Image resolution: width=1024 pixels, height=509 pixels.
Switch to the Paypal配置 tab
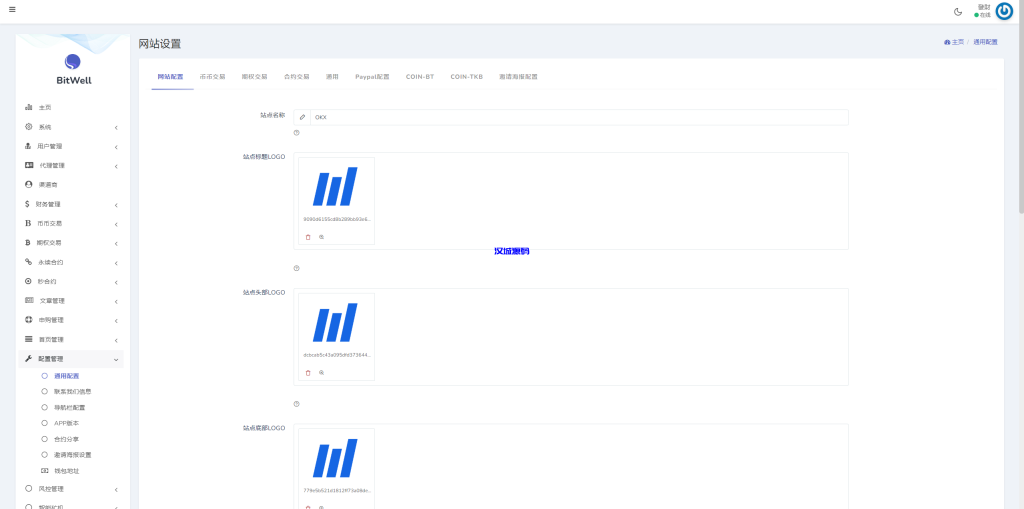click(x=372, y=76)
